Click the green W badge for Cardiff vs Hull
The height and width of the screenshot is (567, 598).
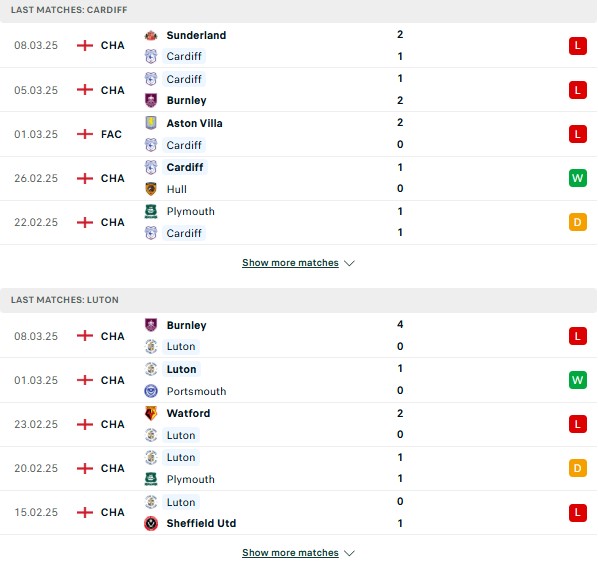[577, 178]
